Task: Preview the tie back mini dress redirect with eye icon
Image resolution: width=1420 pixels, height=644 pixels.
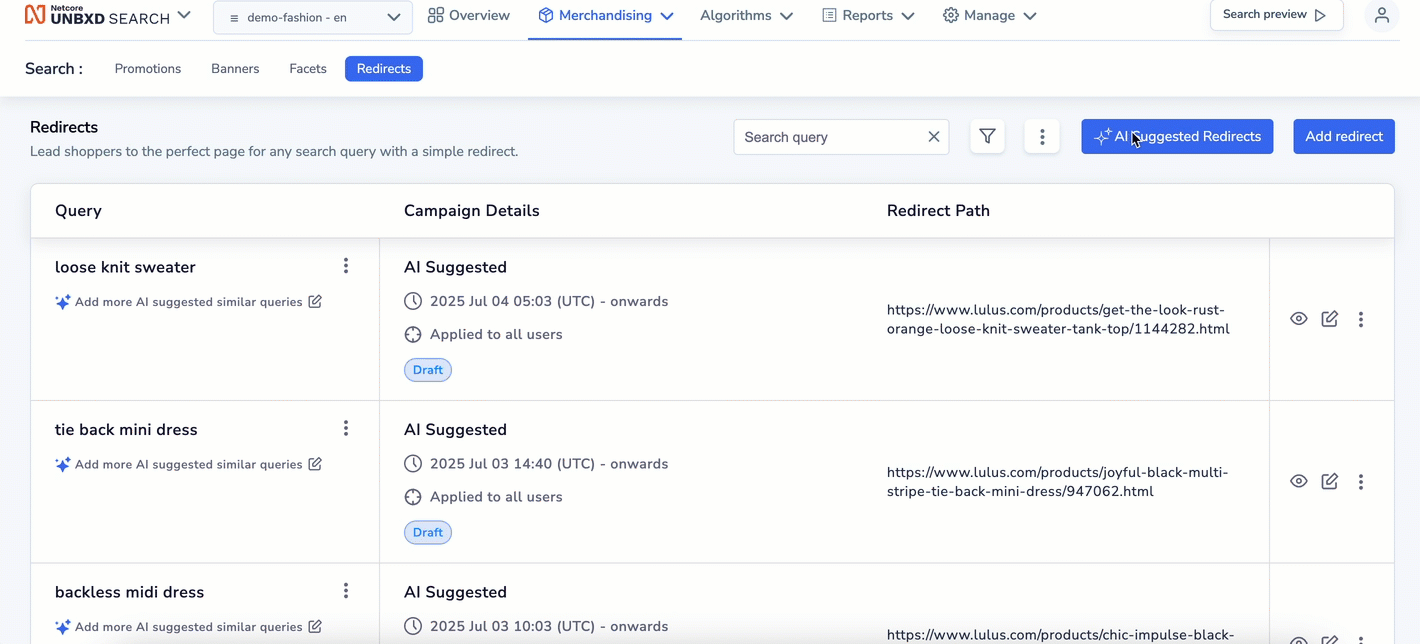Action: 1298,481
